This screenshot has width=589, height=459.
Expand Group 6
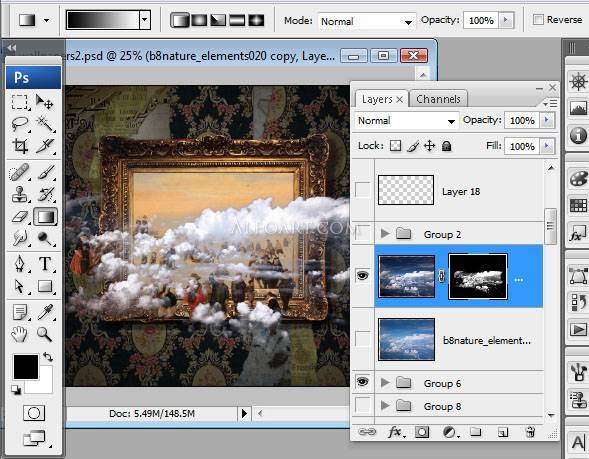coord(384,383)
